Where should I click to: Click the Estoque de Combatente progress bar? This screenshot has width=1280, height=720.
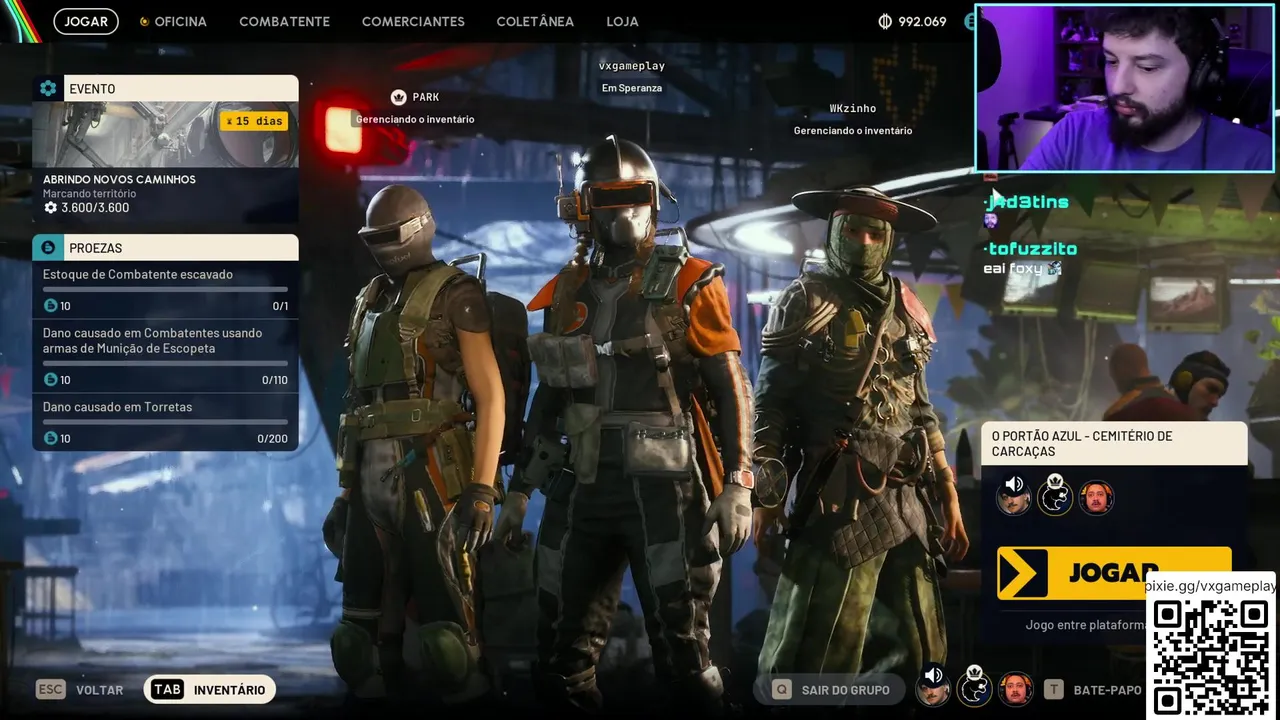tap(165, 289)
